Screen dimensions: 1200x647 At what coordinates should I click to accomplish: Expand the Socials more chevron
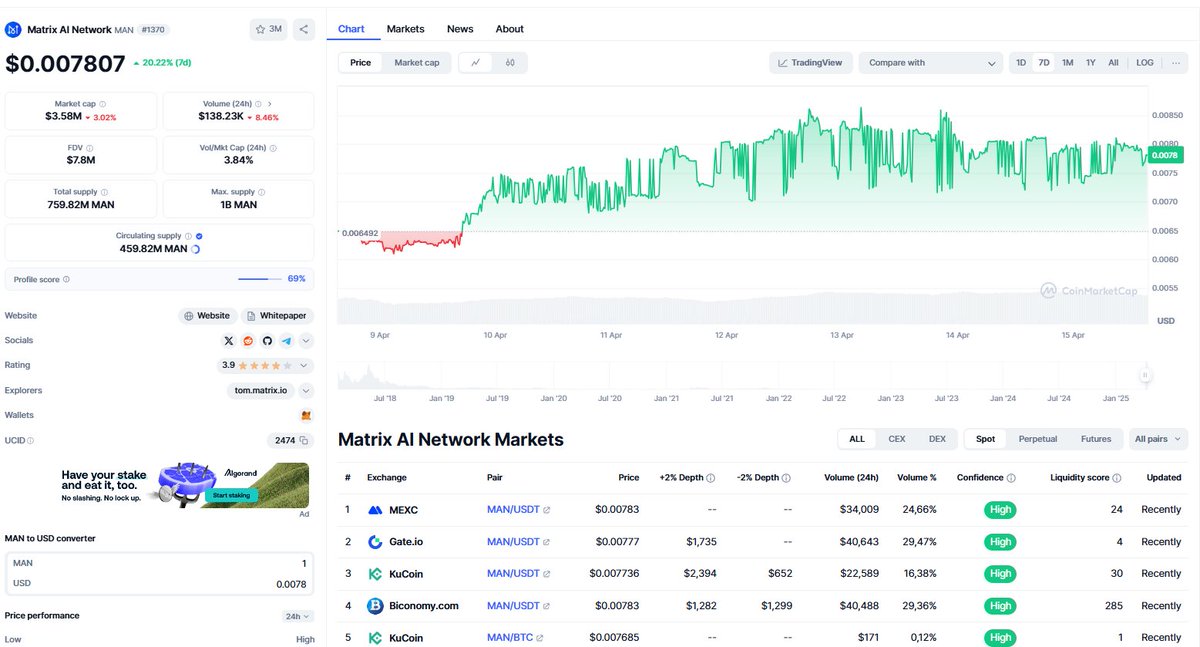coord(305,341)
